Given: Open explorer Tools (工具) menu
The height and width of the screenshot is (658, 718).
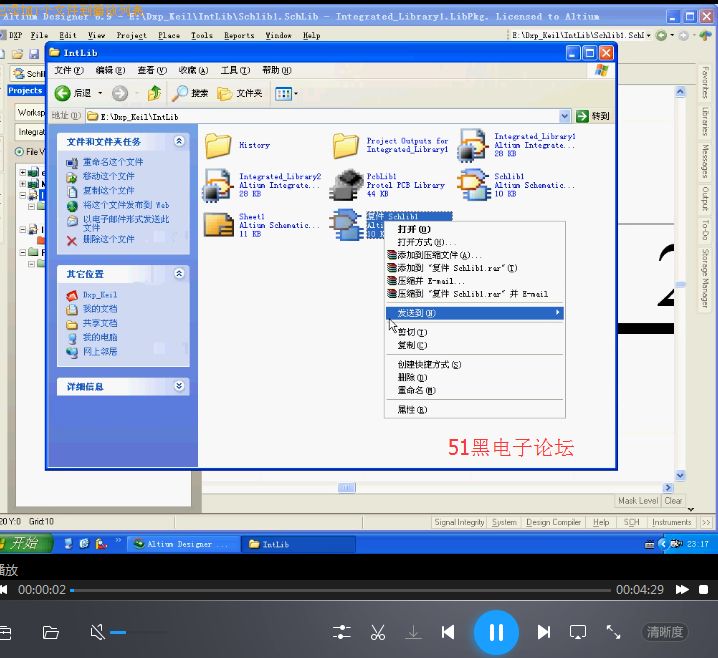Looking at the screenshot, I should 235,70.
